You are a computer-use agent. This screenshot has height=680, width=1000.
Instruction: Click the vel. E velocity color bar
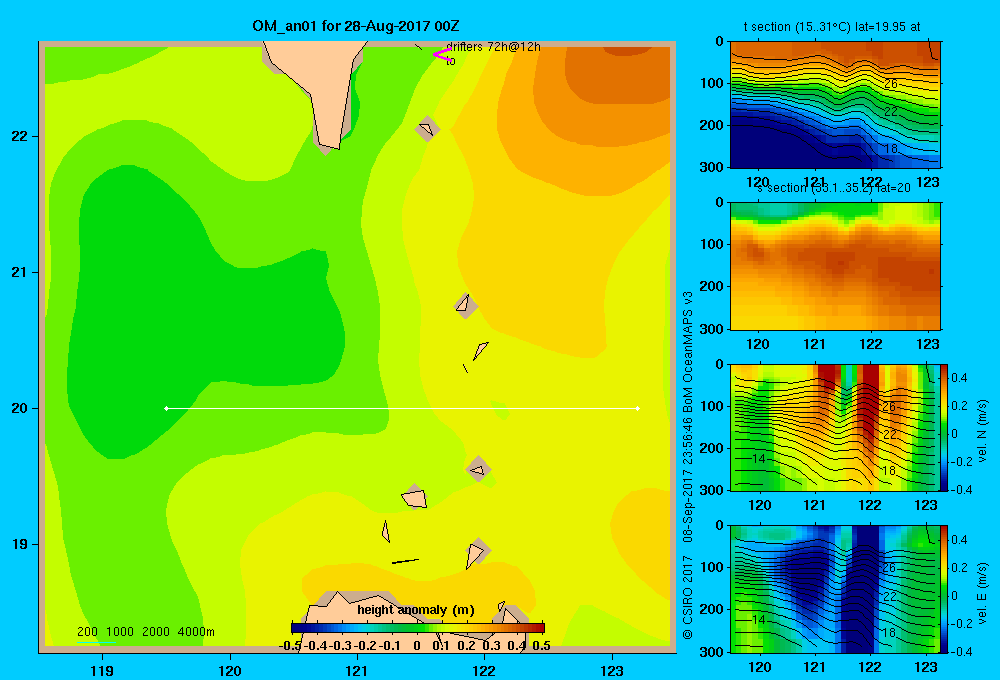tap(944, 589)
